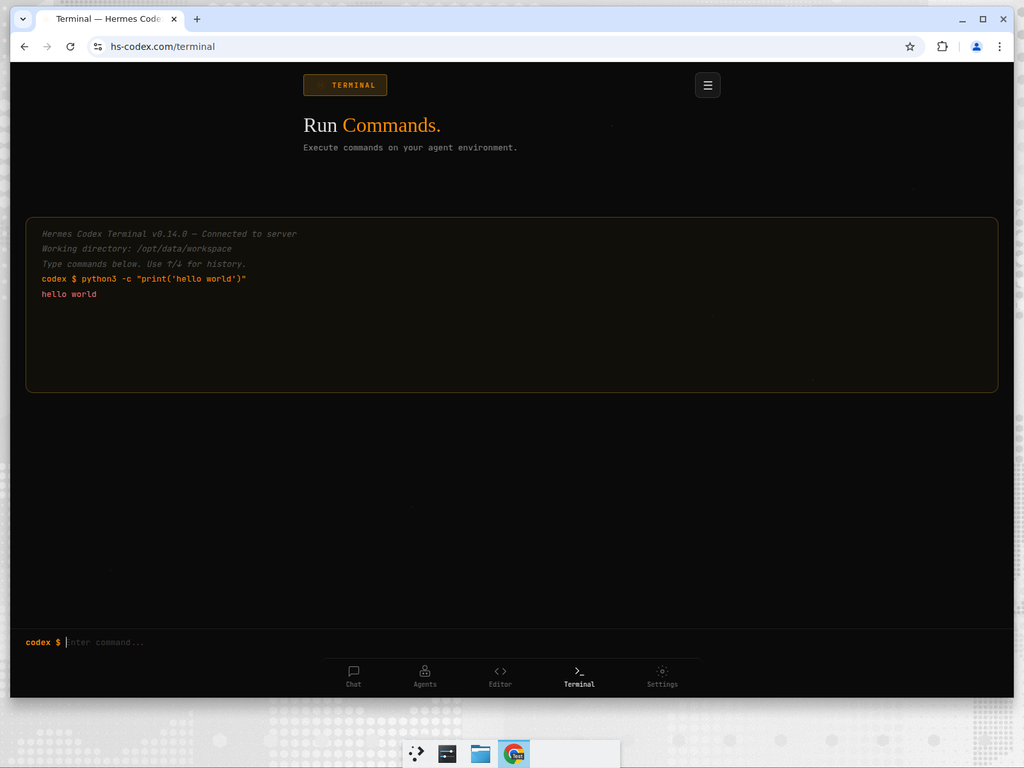Image resolution: width=1024 pixels, height=768 pixels.
Task: Open the browser profile icon
Action: click(976, 46)
